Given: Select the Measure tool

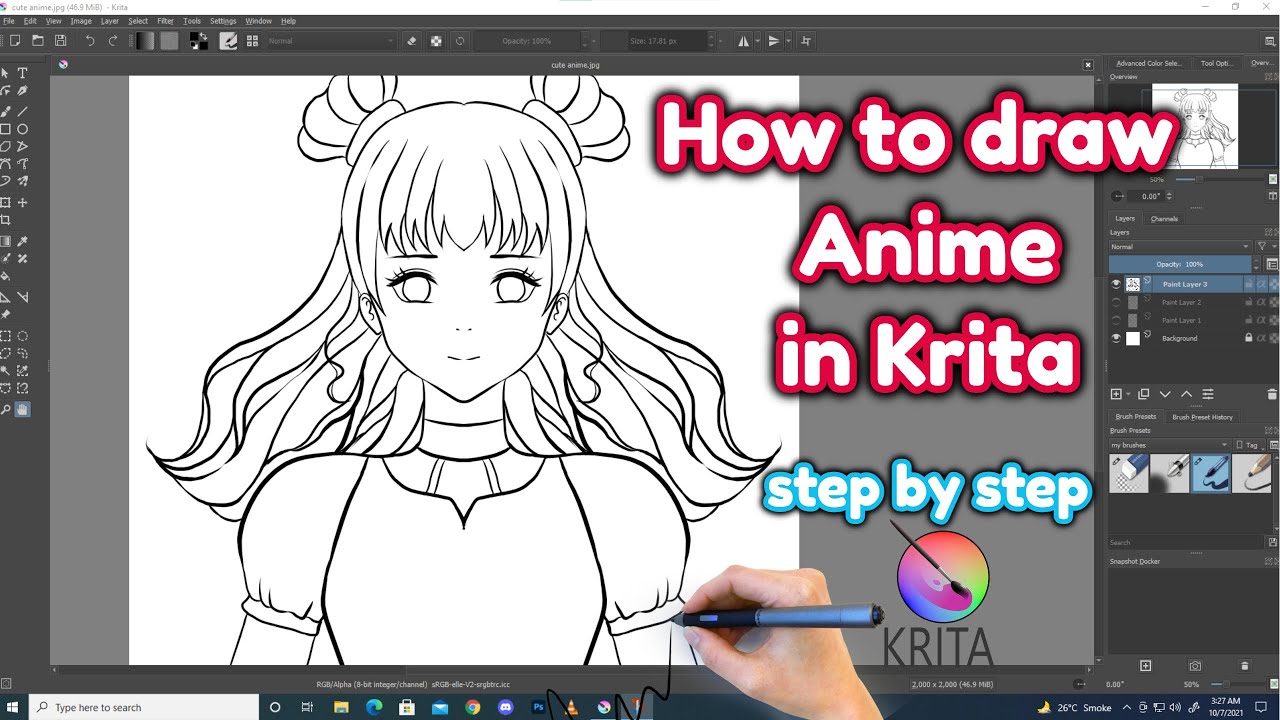Looking at the screenshot, I should [22, 297].
